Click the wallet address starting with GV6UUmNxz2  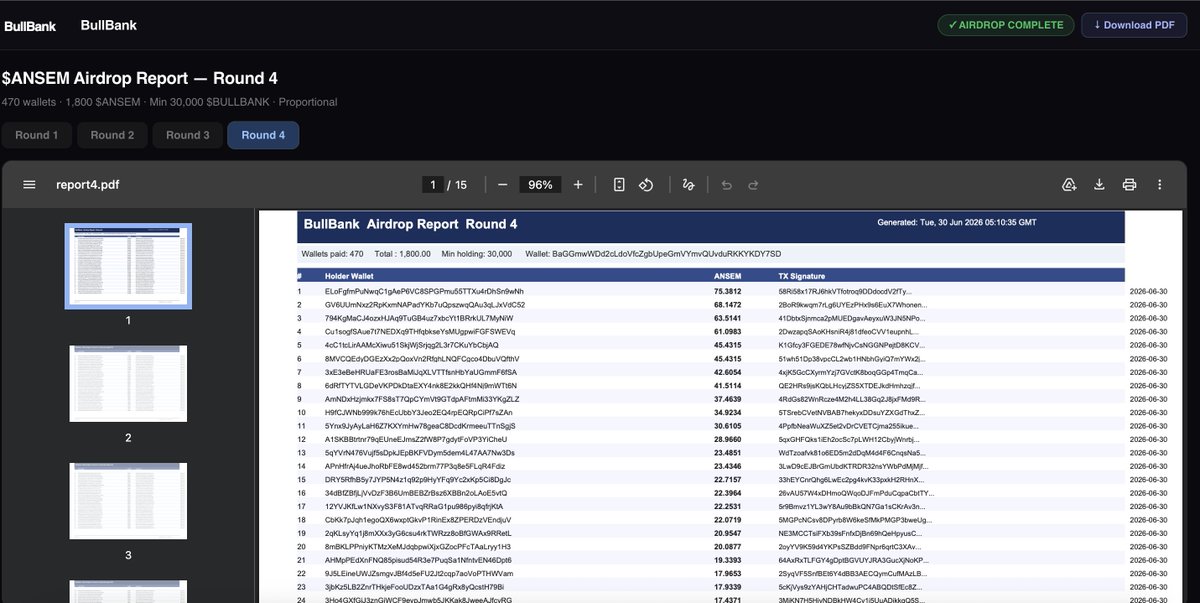tap(425, 304)
